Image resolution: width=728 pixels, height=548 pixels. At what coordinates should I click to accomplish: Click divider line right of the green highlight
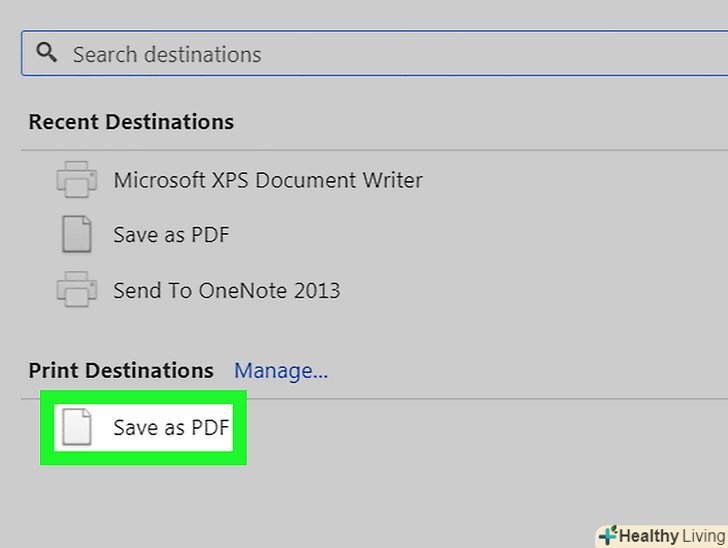click(x=480, y=399)
